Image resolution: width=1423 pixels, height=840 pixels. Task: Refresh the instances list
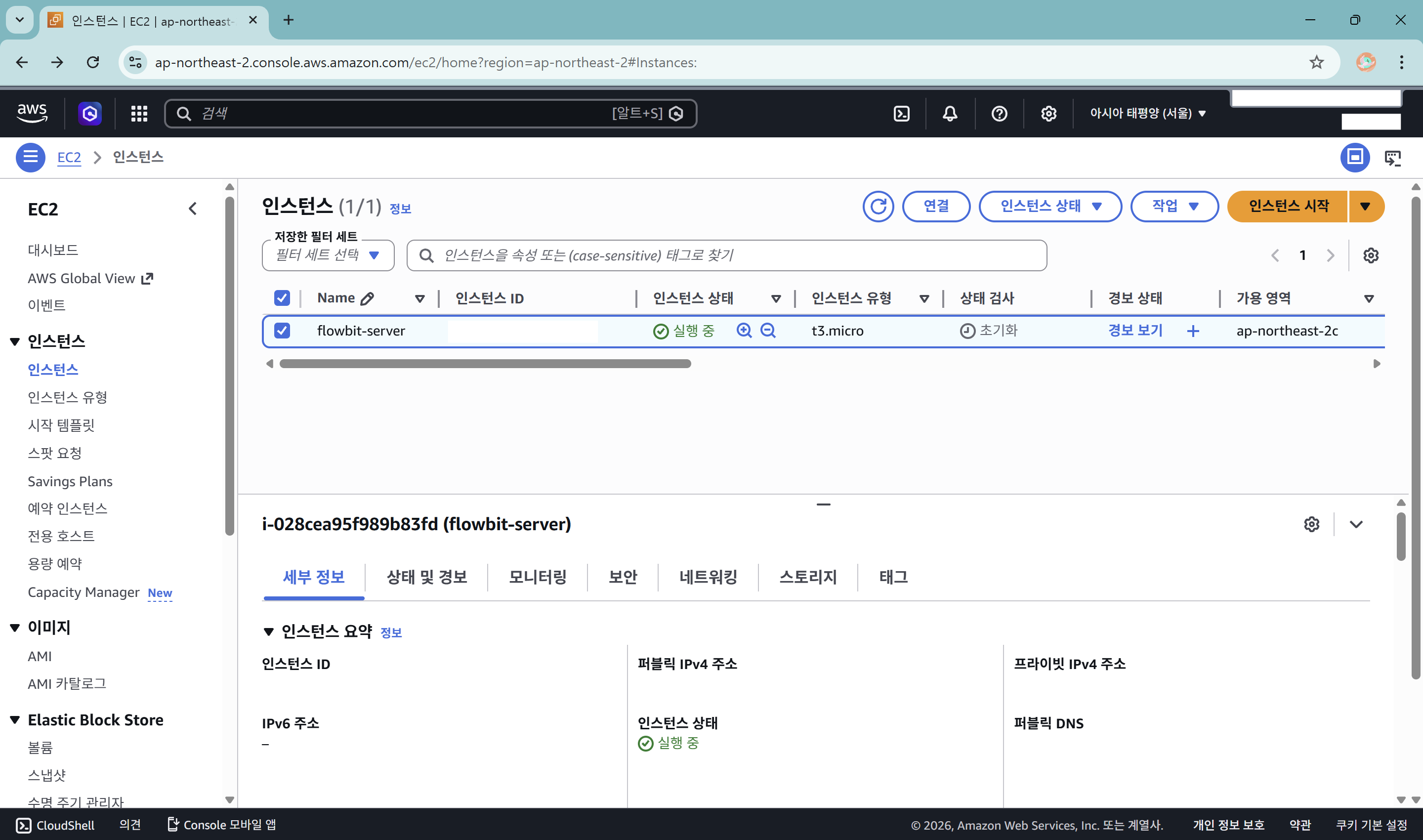click(879, 206)
